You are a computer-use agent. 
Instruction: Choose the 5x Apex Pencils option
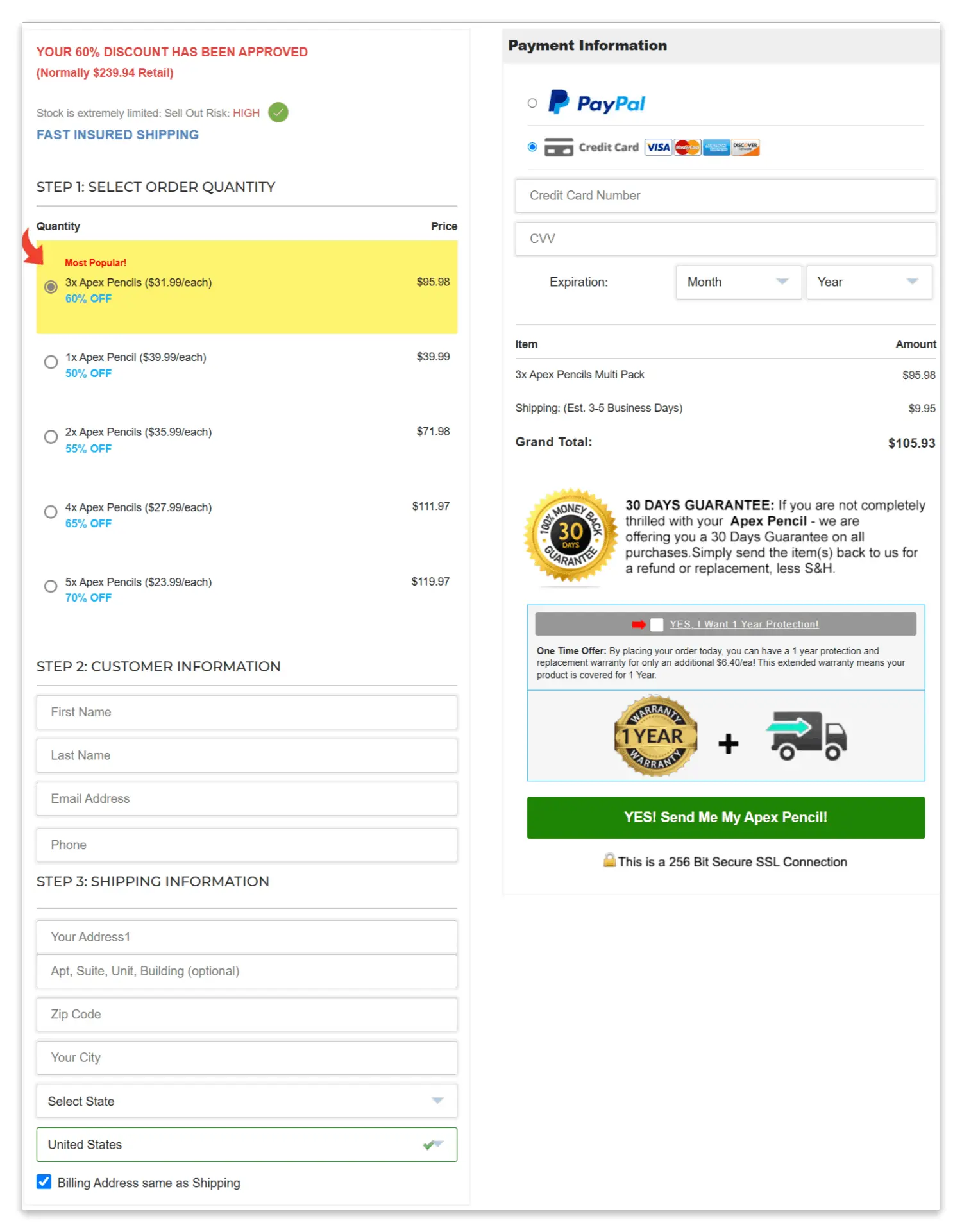(51, 586)
